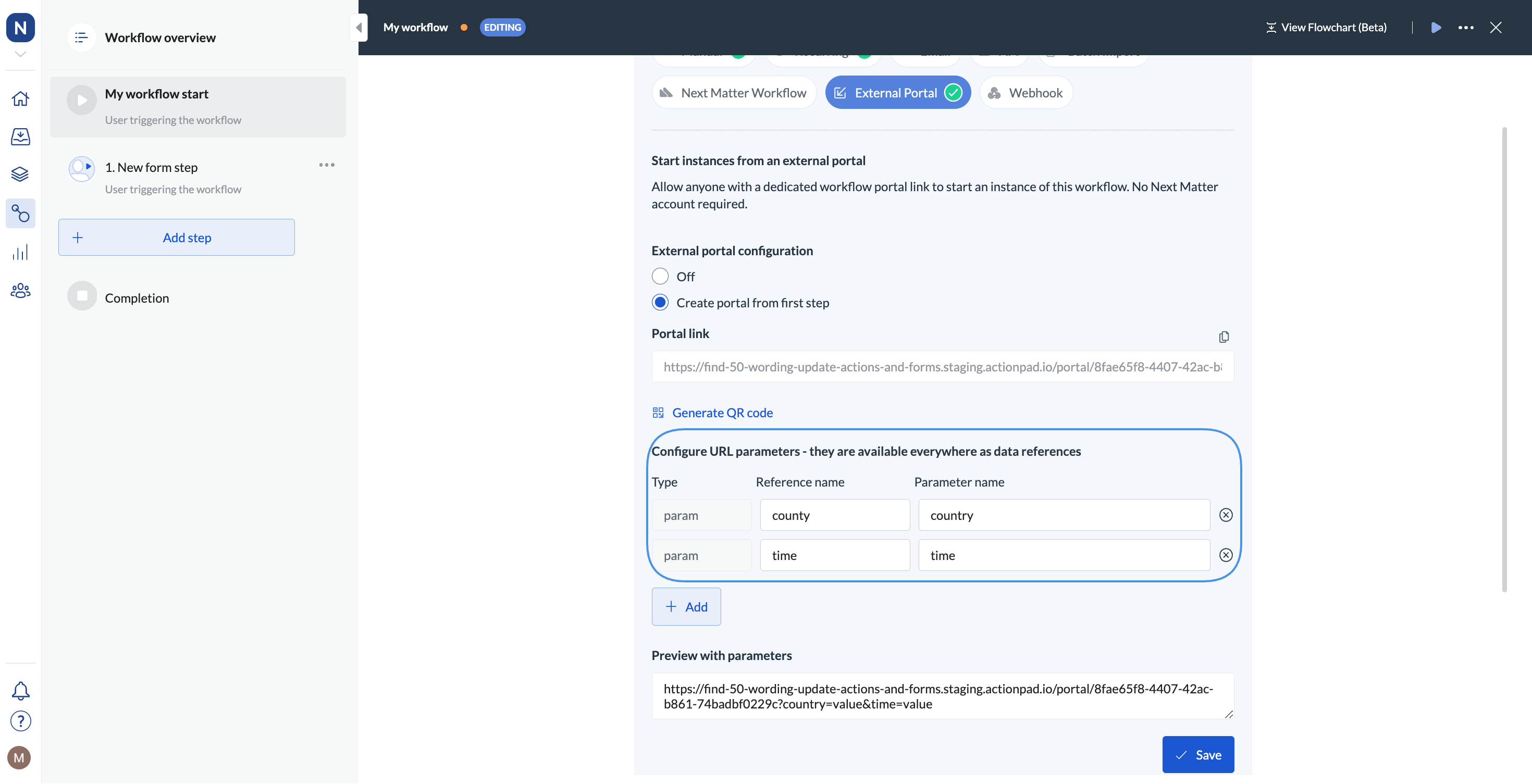Switch to the Webhook trigger tab
This screenshot has height=784, width=1532.
[1026, 93]
